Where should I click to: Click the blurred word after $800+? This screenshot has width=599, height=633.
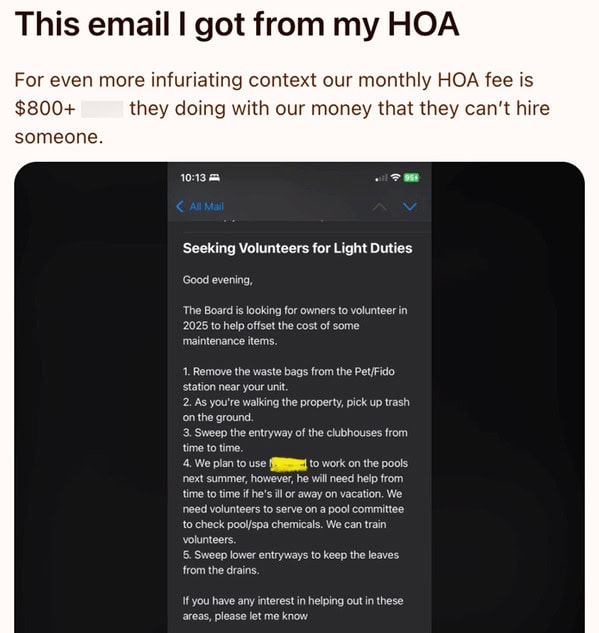[102, 109]
